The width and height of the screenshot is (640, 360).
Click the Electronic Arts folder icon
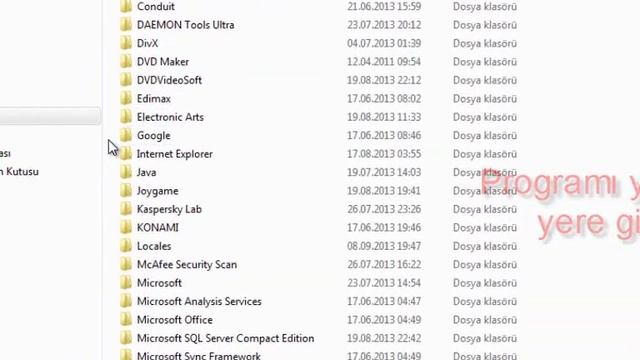coord(126,117)
